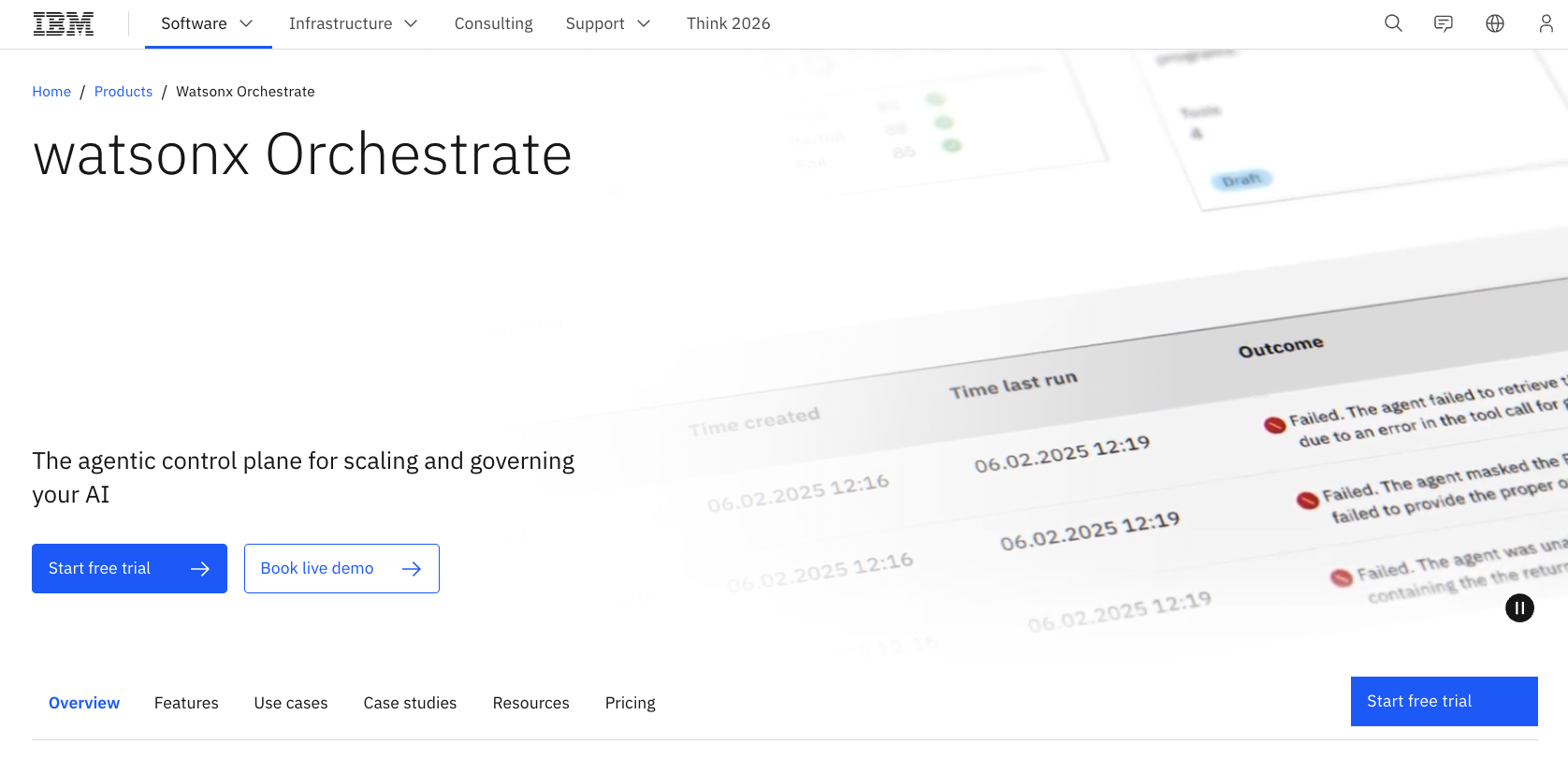This screenshot has height=759, width=1568.
Task: Click the watsonx Orchestrate page heading
Action: (302, 153)
